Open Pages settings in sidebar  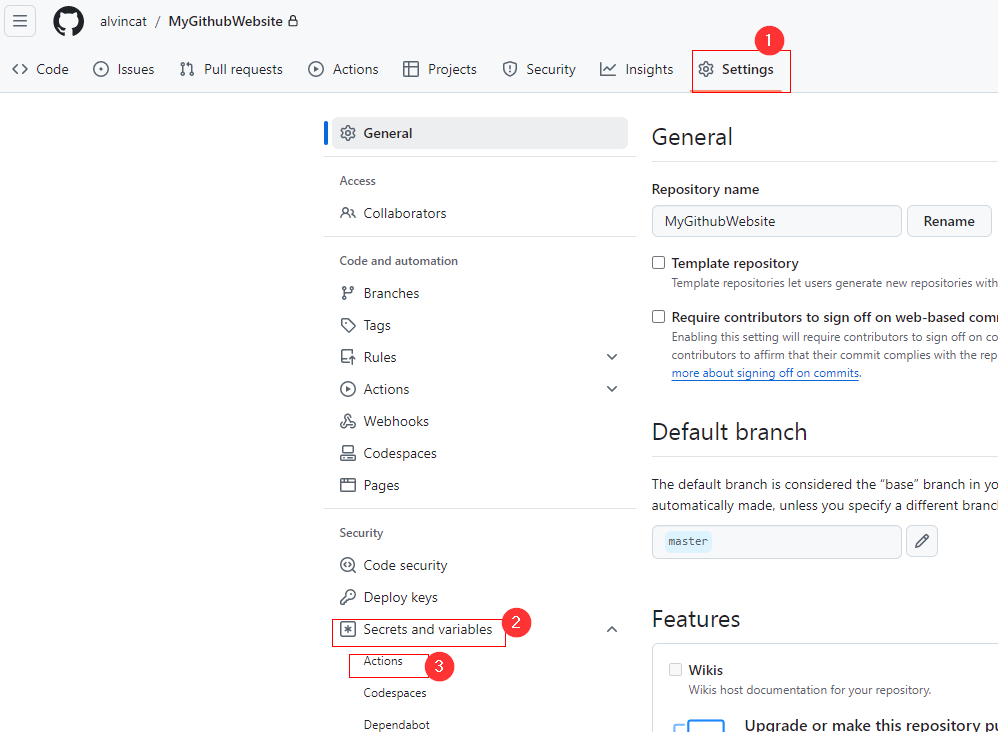click(x=381, y=485)
